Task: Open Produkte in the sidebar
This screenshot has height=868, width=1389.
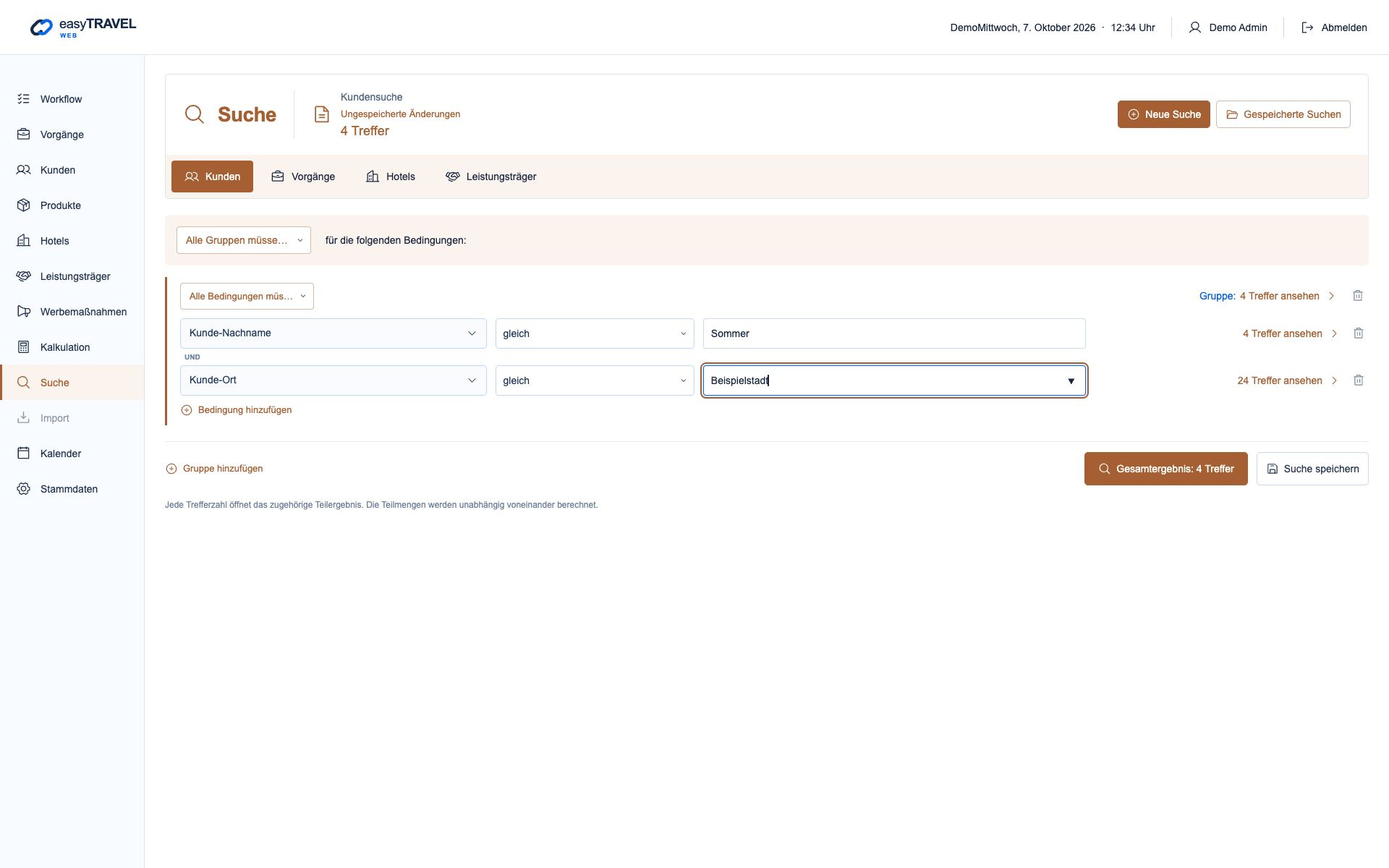Action: click(x=72, y=205)
